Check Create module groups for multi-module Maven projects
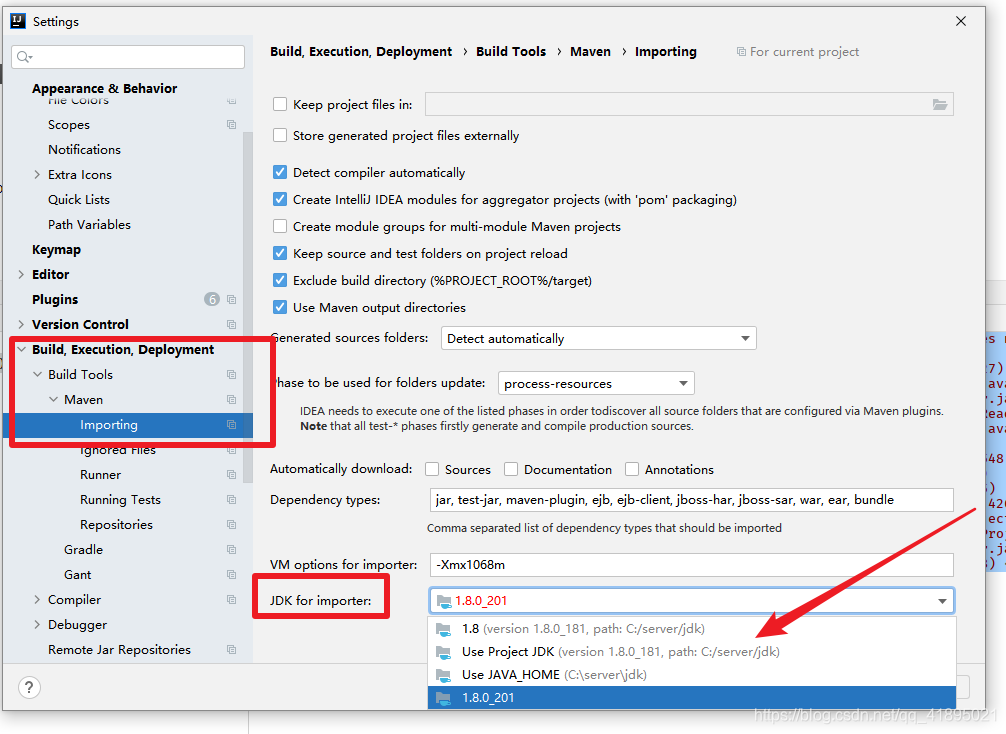The height and width of the screenshot is (734, 1006). [280, 226]
